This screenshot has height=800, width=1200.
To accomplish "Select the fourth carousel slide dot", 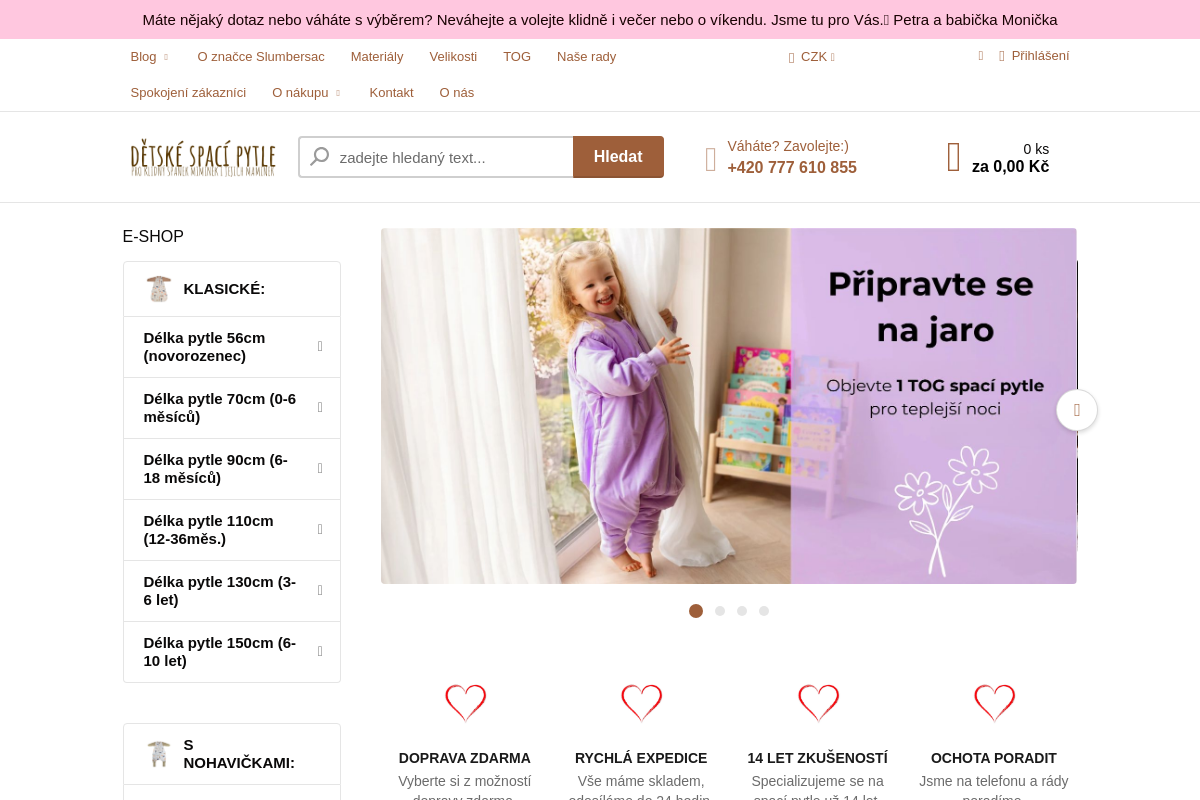I will (x=764, y=611).
